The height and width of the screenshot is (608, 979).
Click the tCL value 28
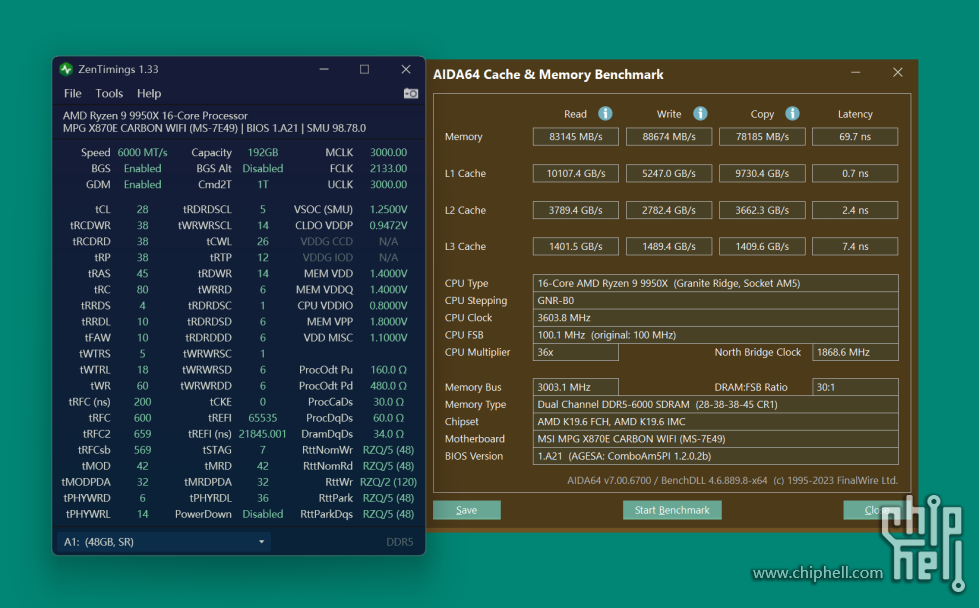pyautogui.click(x=142, y=209)
